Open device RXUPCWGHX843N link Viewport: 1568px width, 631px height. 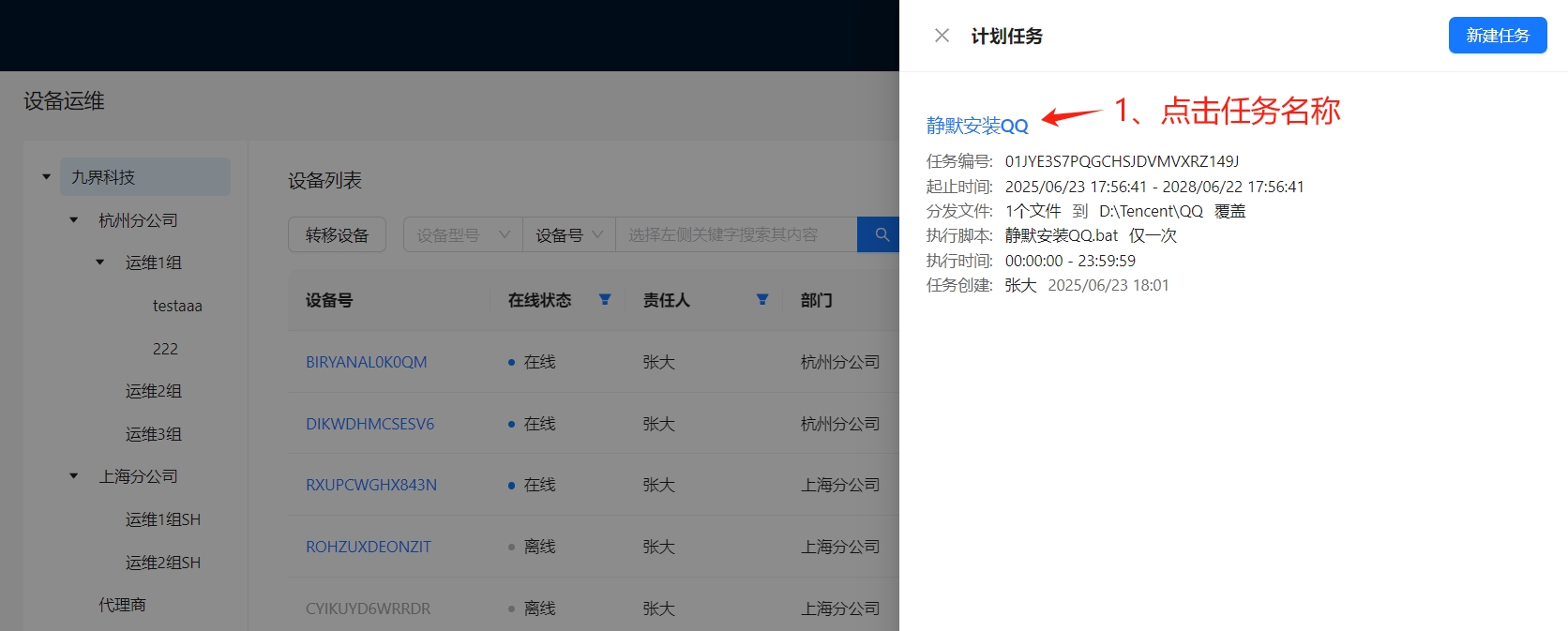[x=371, y=485]
